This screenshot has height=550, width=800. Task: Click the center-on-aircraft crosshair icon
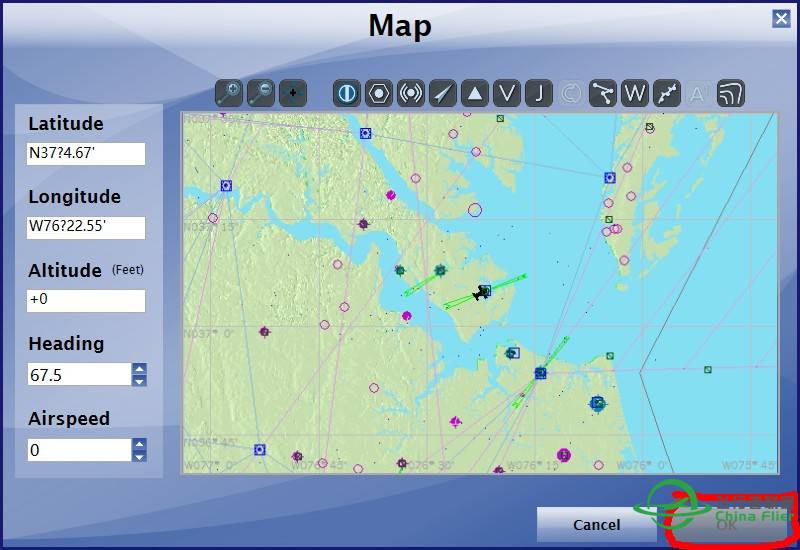pos(293,94)
